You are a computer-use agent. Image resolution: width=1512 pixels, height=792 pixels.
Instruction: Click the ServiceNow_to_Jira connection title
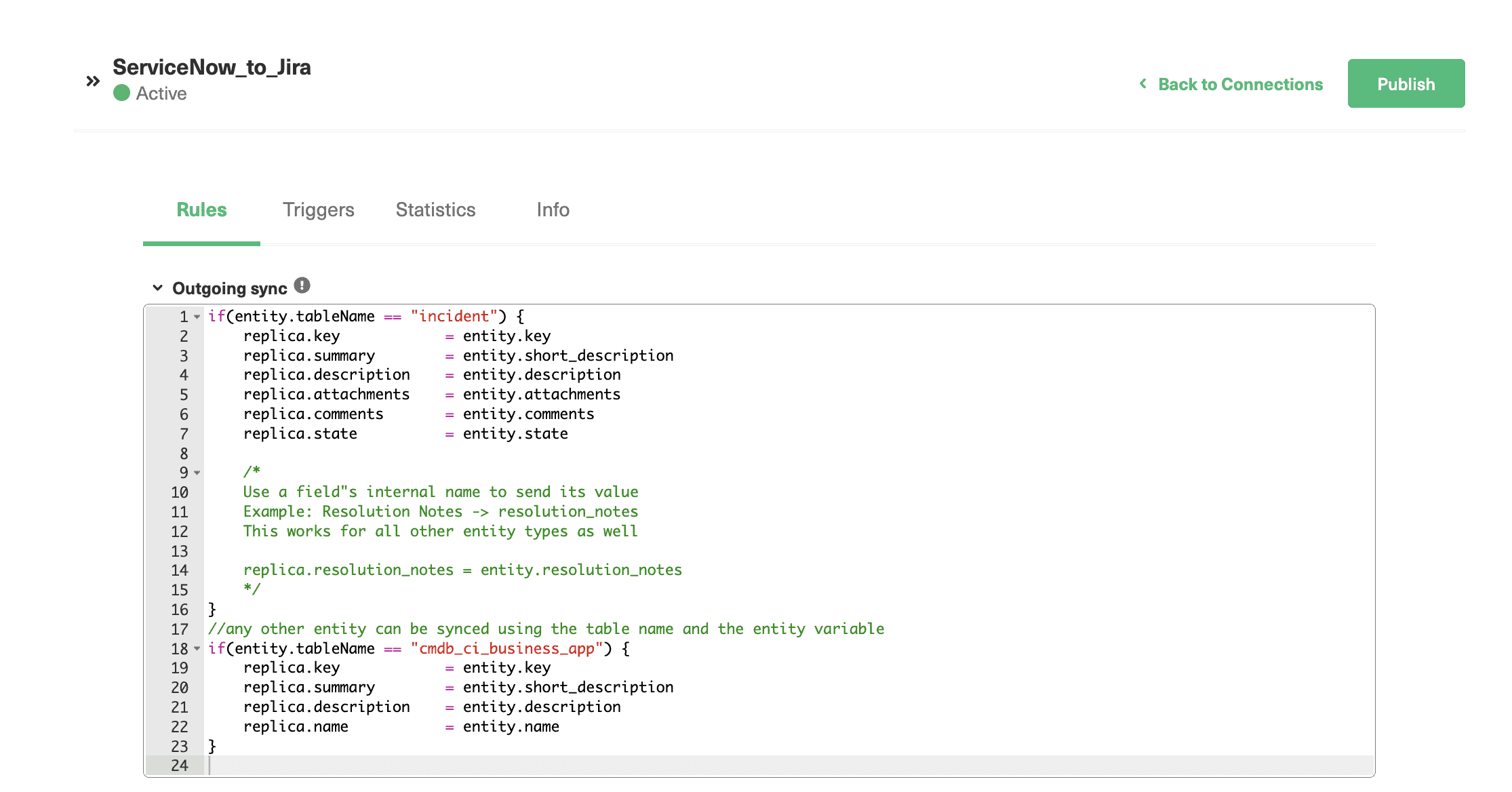(x=211, y=67)
